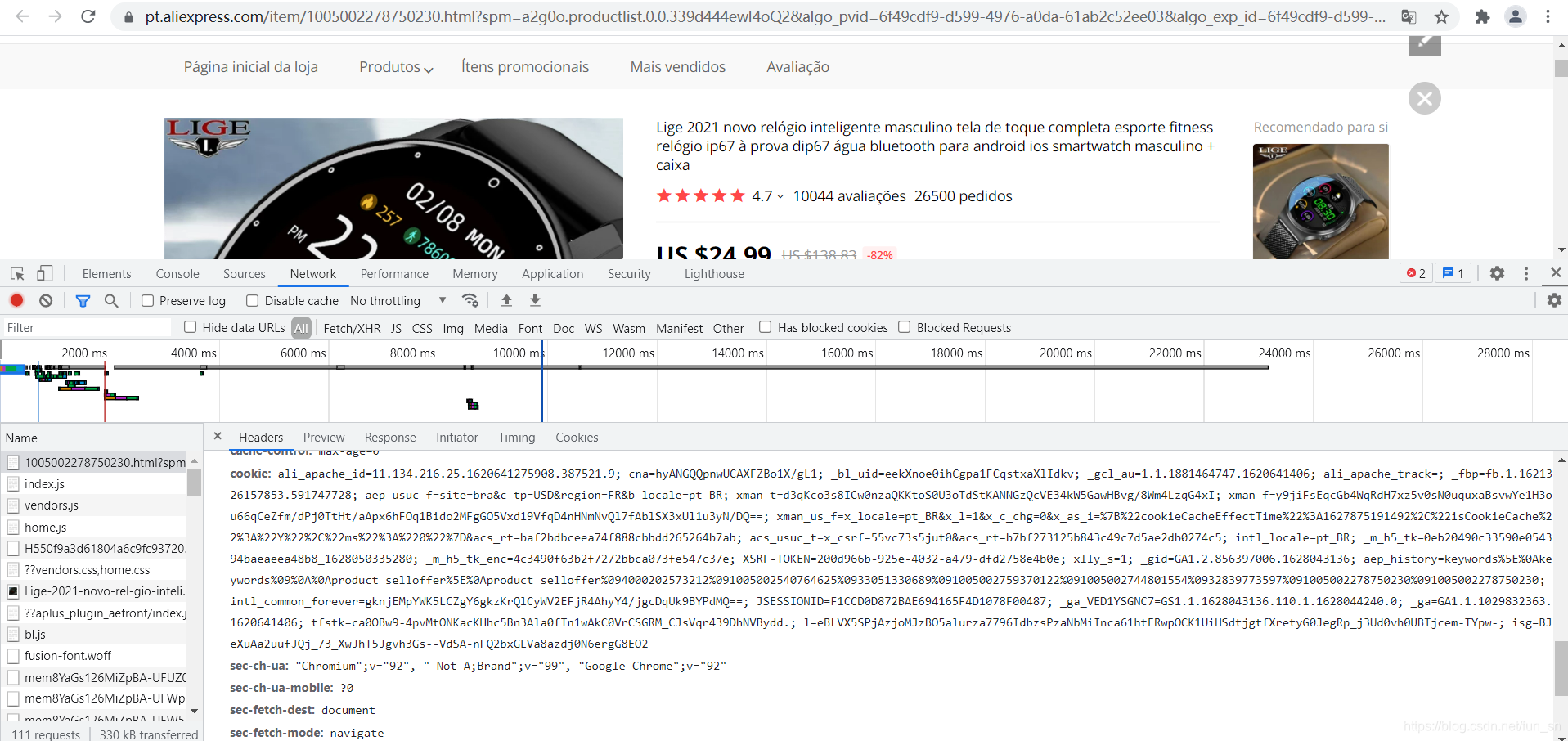Go back to the previous page
The image size is (1568, 741).
pos(22,16)
